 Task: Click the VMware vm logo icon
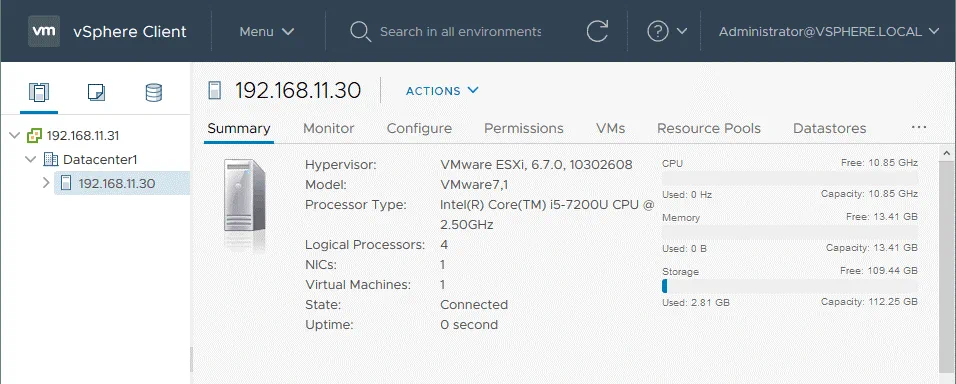[44, 31]
